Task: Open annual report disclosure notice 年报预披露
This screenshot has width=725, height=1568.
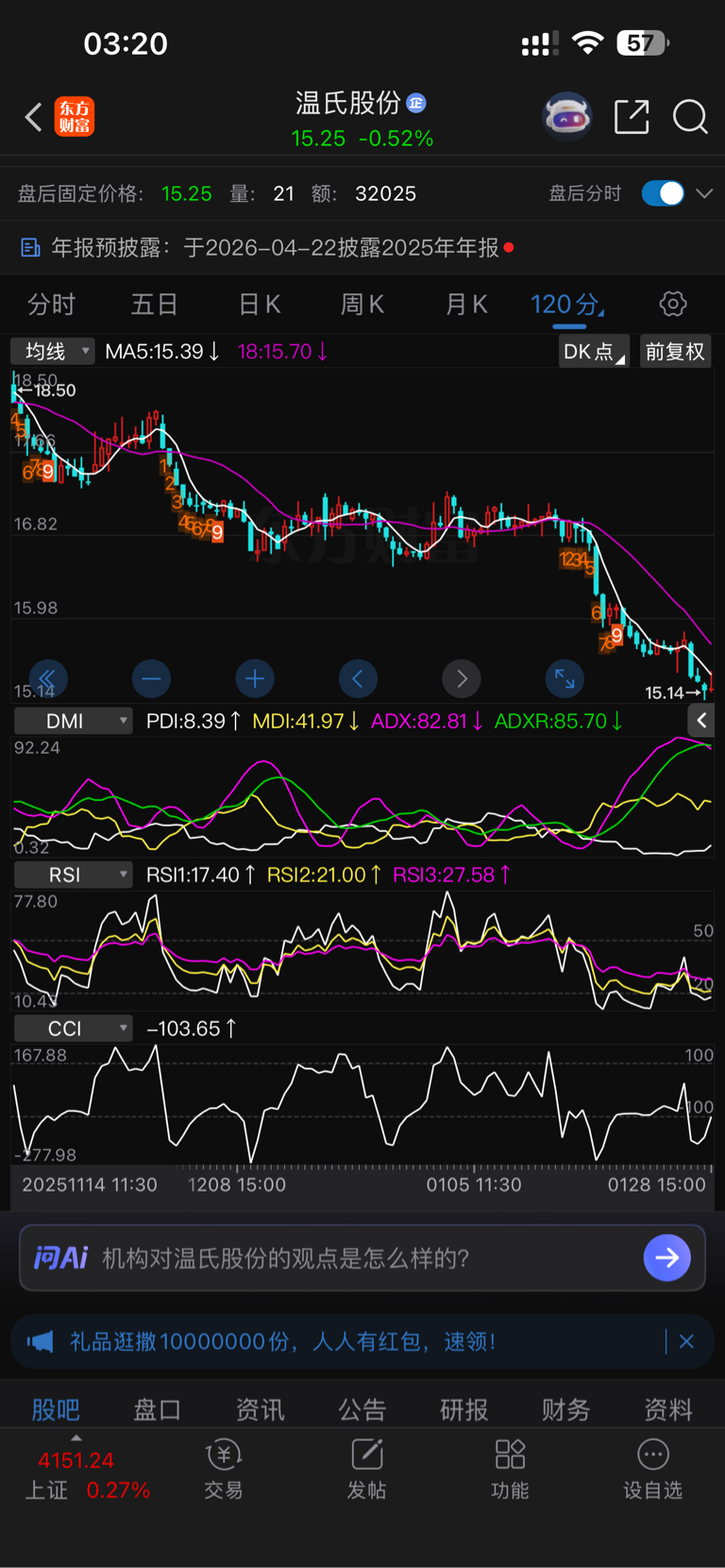Action: [x=274, y=247]
